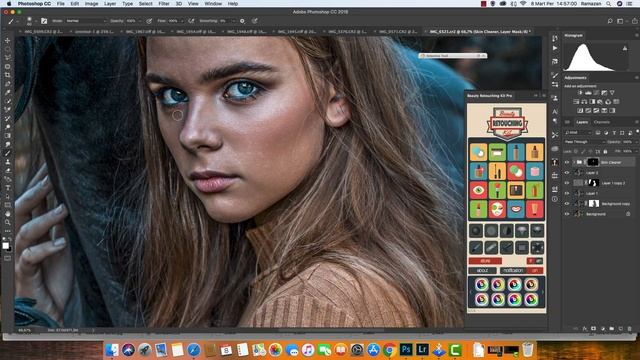This screenshot has width=640, height=360.
Task: Click the makeup brush icon on green tile
Action: [497, 190]
